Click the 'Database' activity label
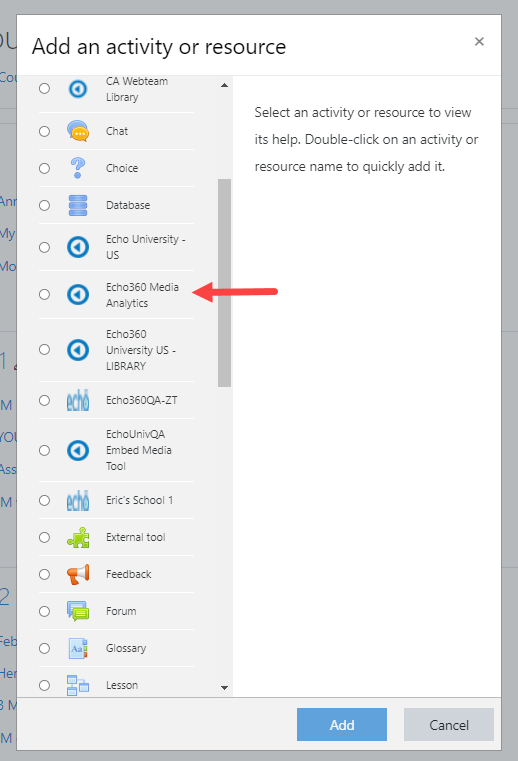Image resolution: width=518 pixels, height=761 pixels. (x=128, y=205)
